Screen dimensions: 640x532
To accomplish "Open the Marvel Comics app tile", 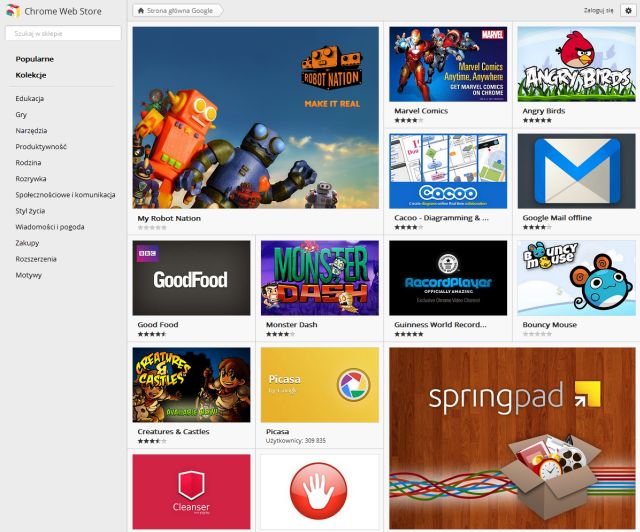I will pyautogui.click(x=448, y=64).
